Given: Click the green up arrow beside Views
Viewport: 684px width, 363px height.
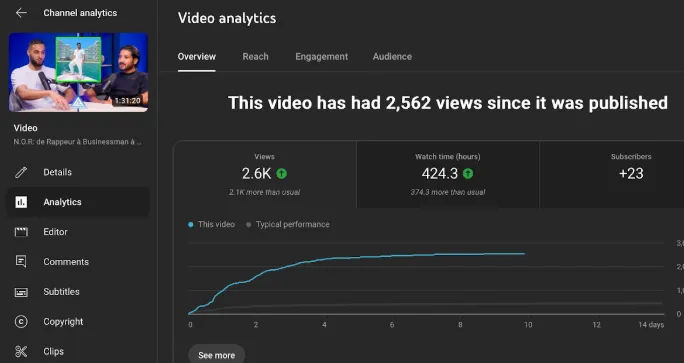Looking at the screenshot, I should [x=282, y=174].
